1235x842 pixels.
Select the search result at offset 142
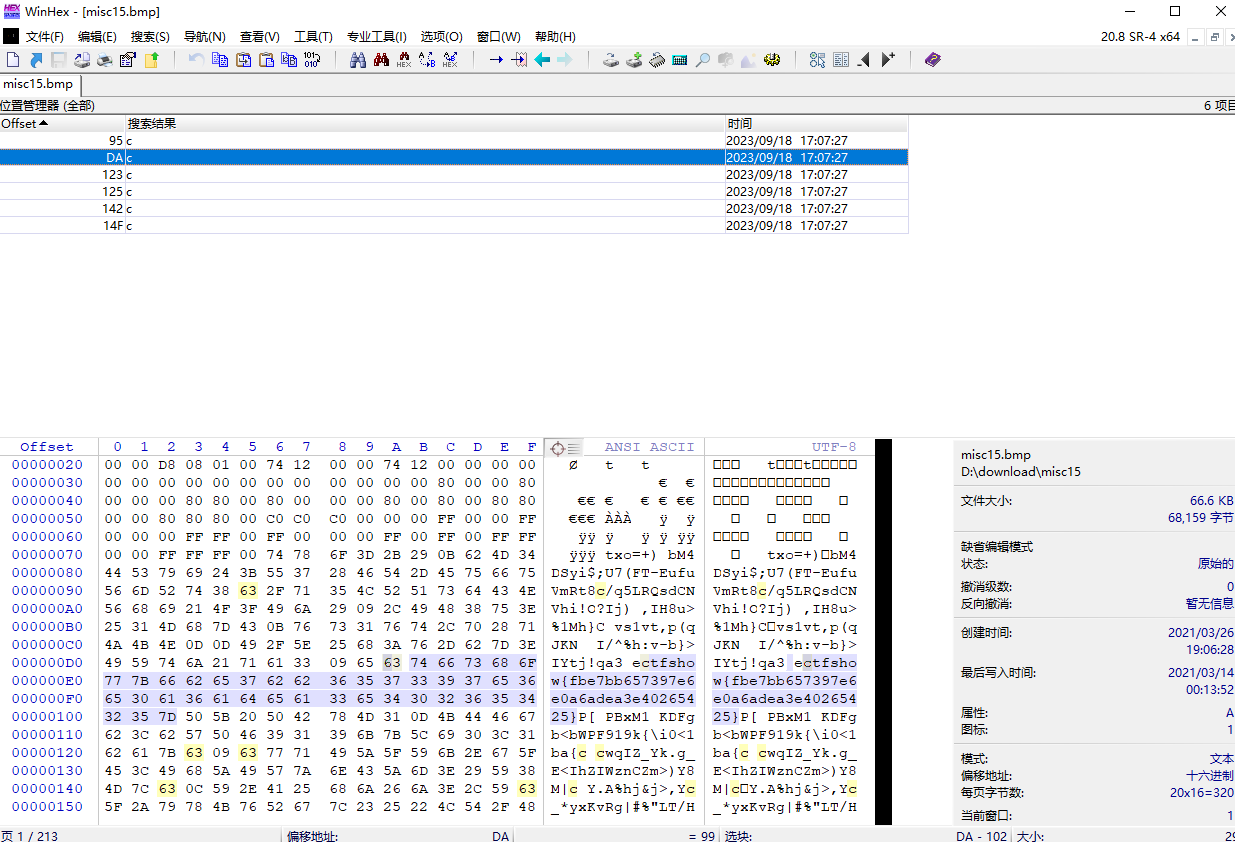click(x=454, y=209)
